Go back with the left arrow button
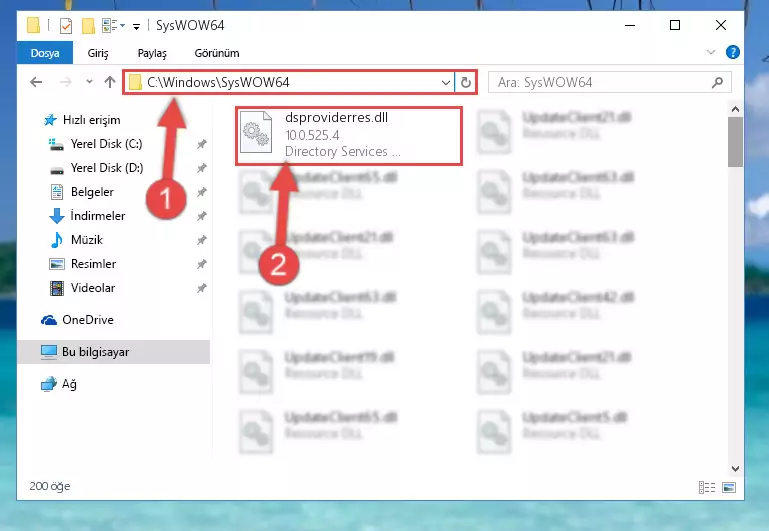Screen dimensions: 769x531 (x=36, y=82)
